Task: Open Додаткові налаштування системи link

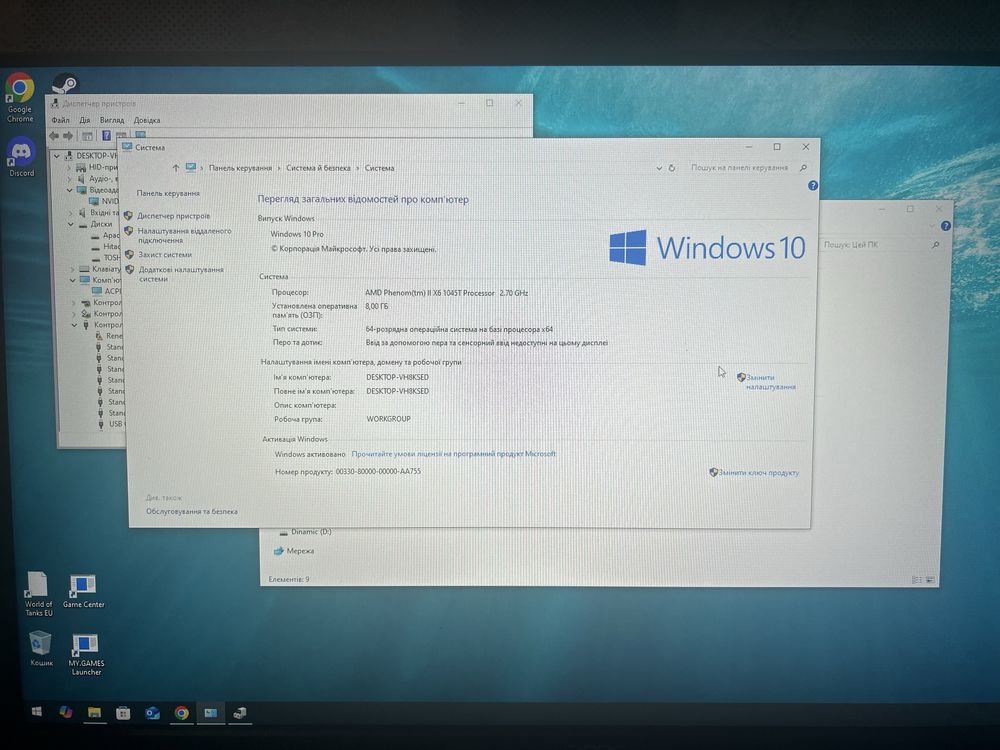Action: click(x=181, y=274)
